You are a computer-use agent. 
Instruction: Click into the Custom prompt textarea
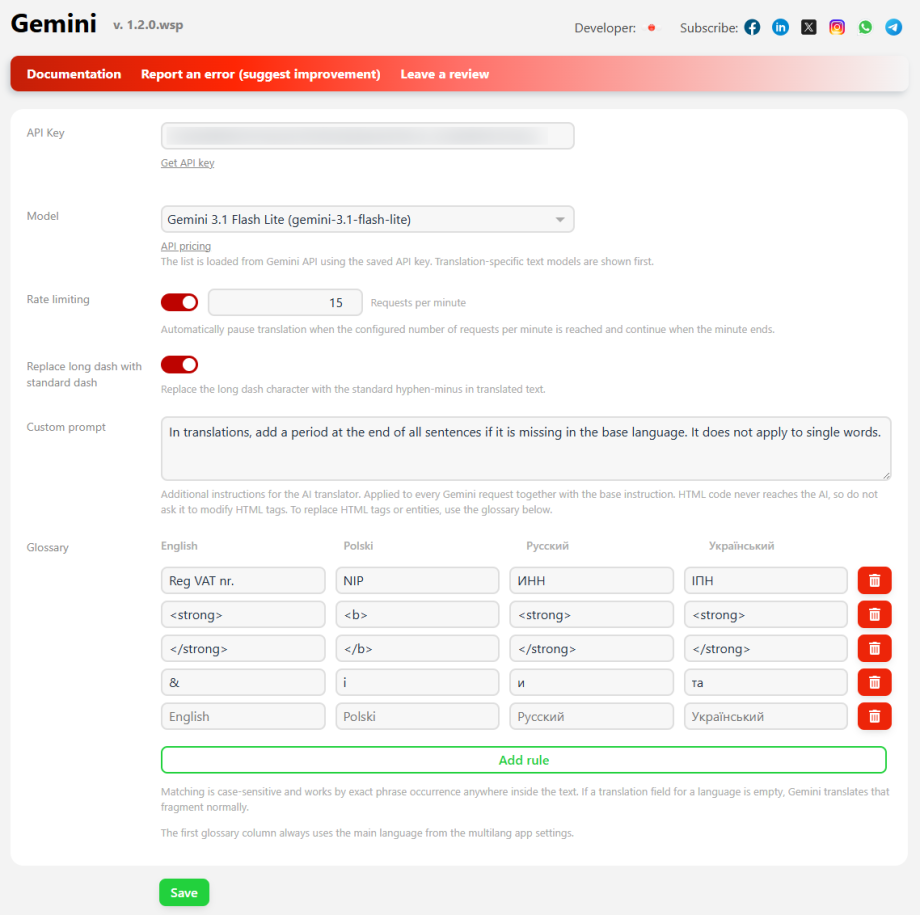click(x=526, y=448)
